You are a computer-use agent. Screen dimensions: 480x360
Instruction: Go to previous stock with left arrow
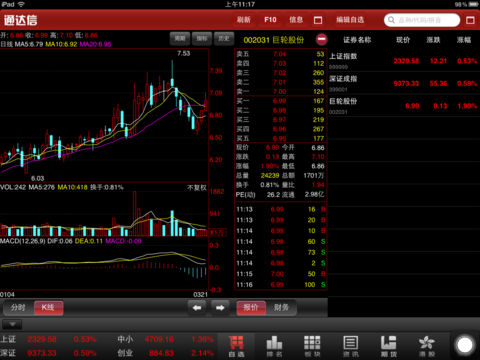coord(197,307)
